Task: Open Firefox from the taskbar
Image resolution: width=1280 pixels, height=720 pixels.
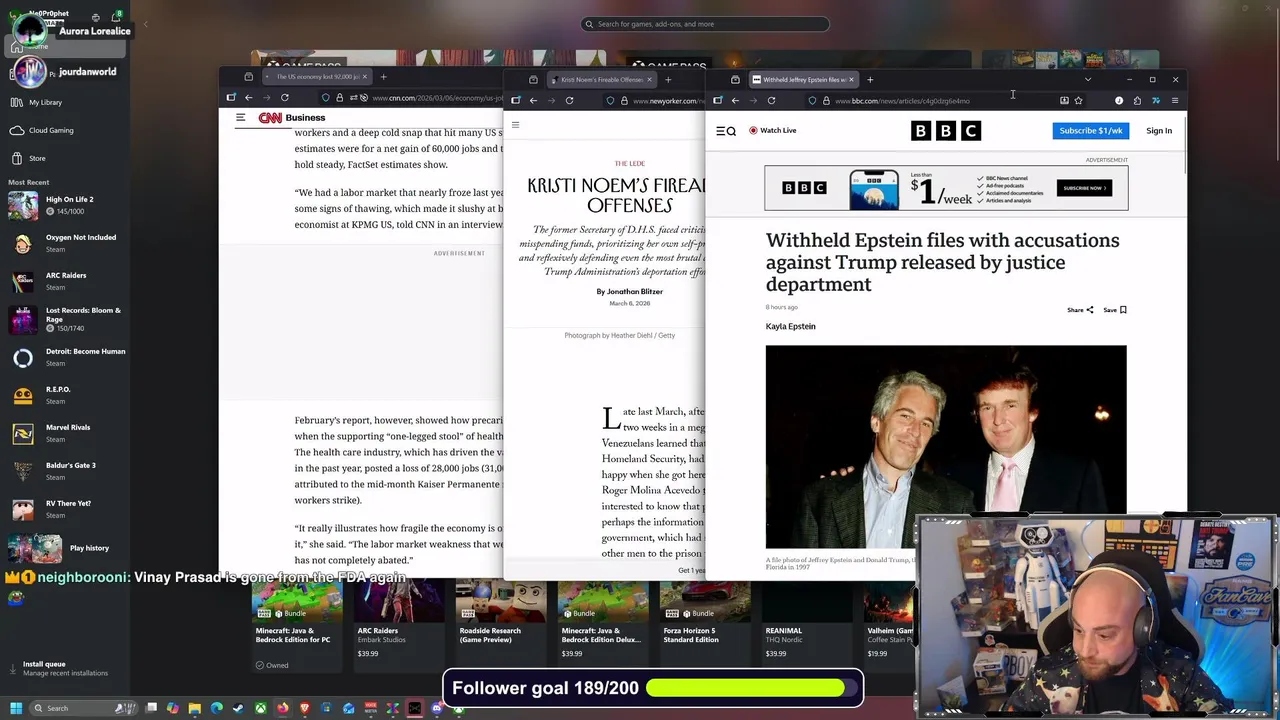Action: tap(282, 708)
